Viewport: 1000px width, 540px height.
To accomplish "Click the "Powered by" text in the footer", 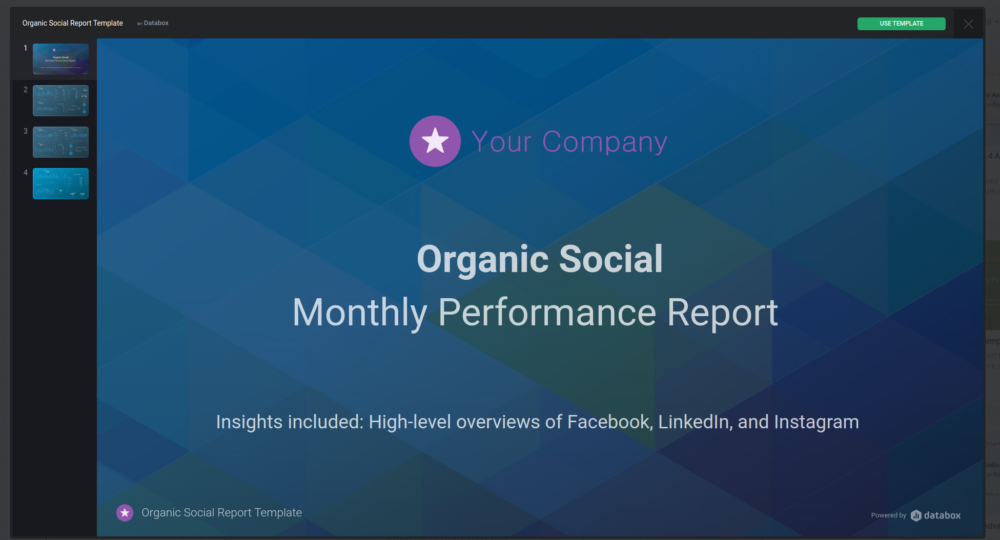I will [888, 516].
